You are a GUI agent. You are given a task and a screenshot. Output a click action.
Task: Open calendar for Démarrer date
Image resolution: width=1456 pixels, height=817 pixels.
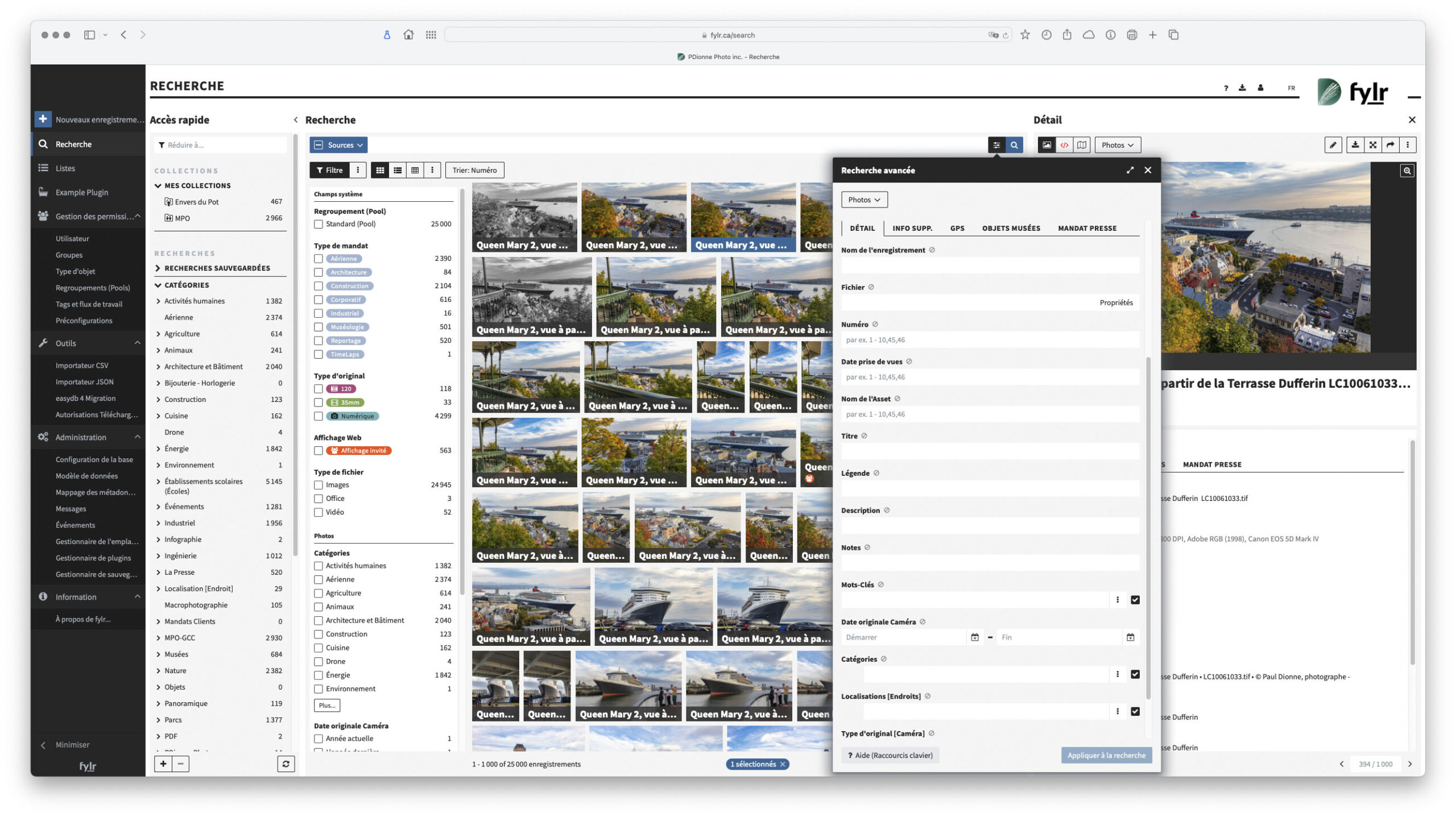(975, 637)
